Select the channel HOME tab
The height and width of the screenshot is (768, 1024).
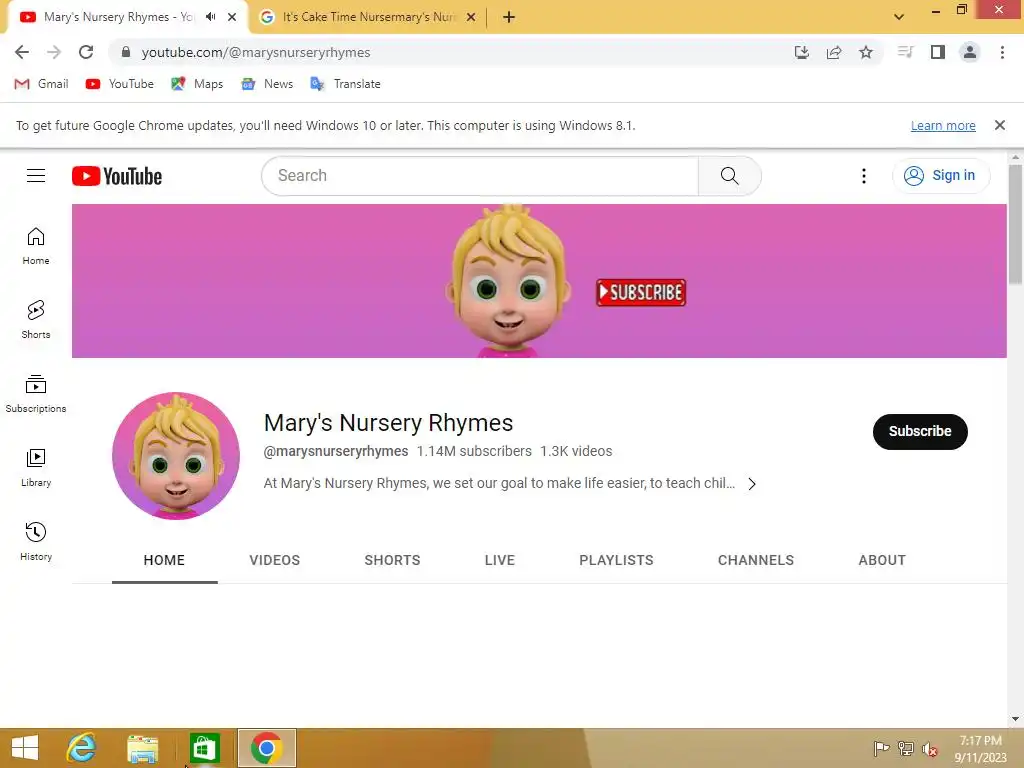coord(165,560)
